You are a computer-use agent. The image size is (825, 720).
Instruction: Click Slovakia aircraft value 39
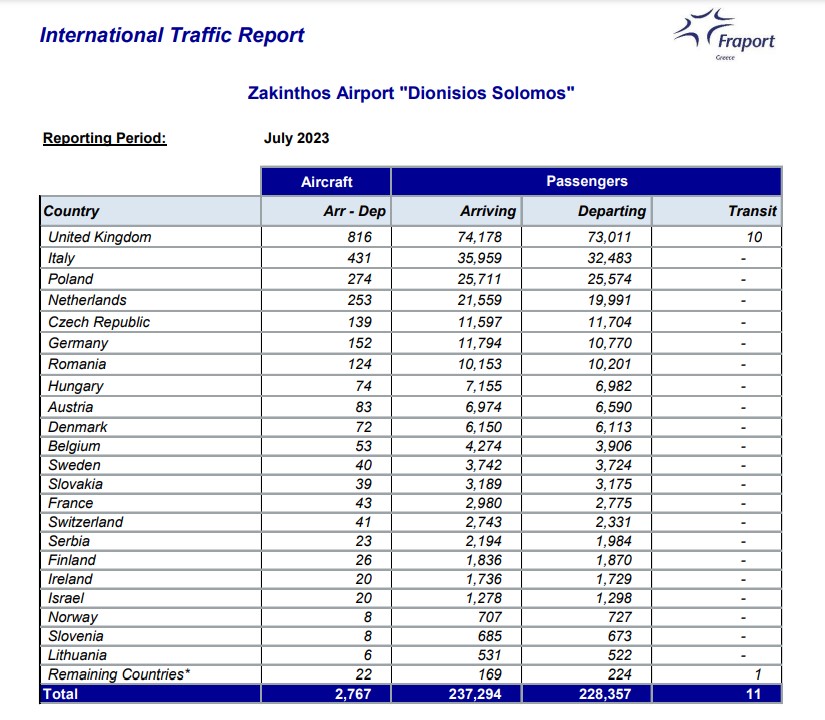coord(364,484)
